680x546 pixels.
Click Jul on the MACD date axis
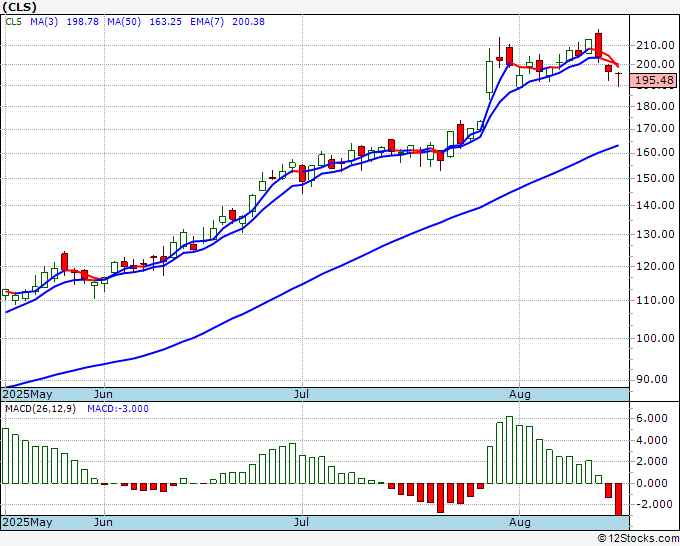click(x=301, y=522)
